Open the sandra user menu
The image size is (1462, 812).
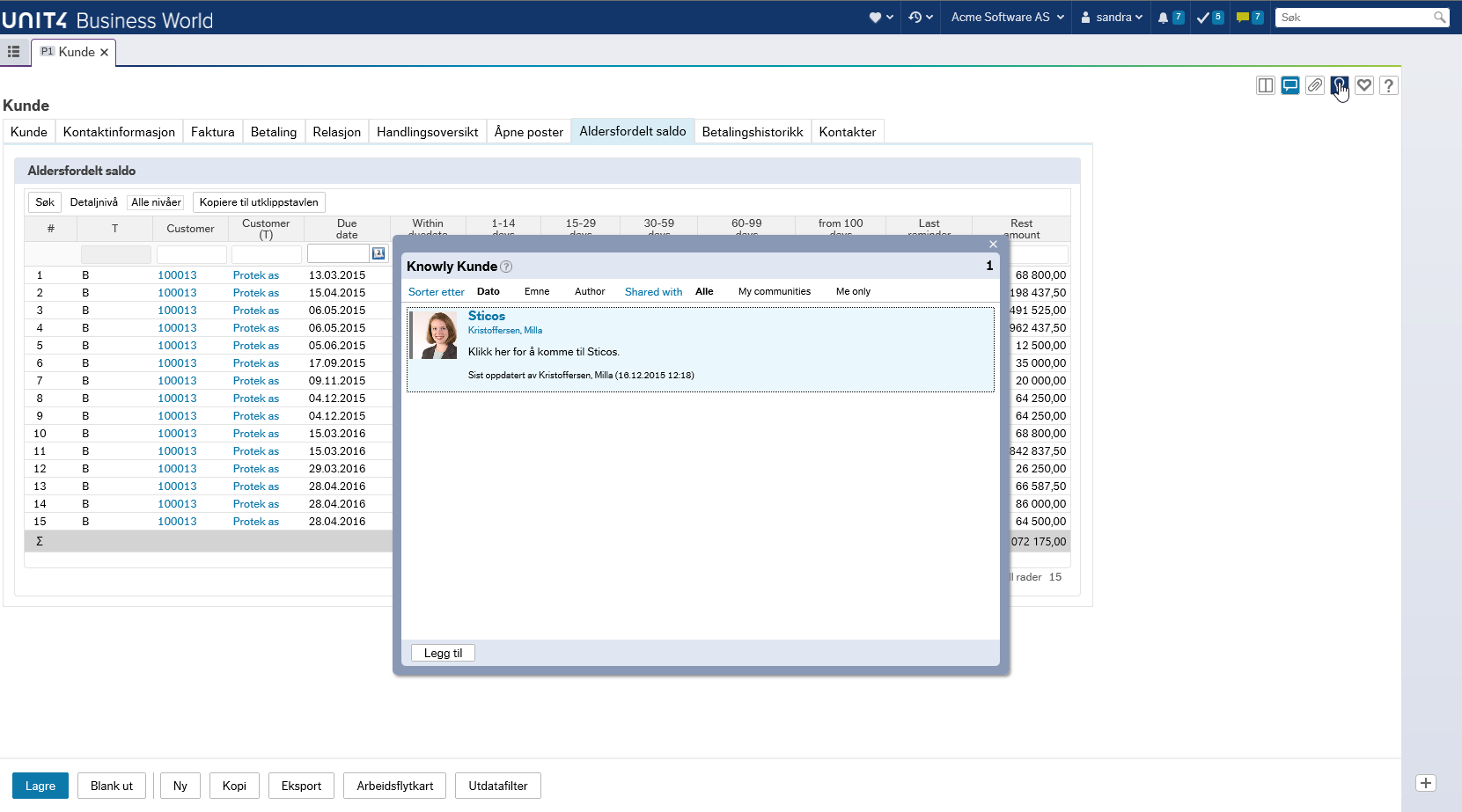coord(1112,18)
